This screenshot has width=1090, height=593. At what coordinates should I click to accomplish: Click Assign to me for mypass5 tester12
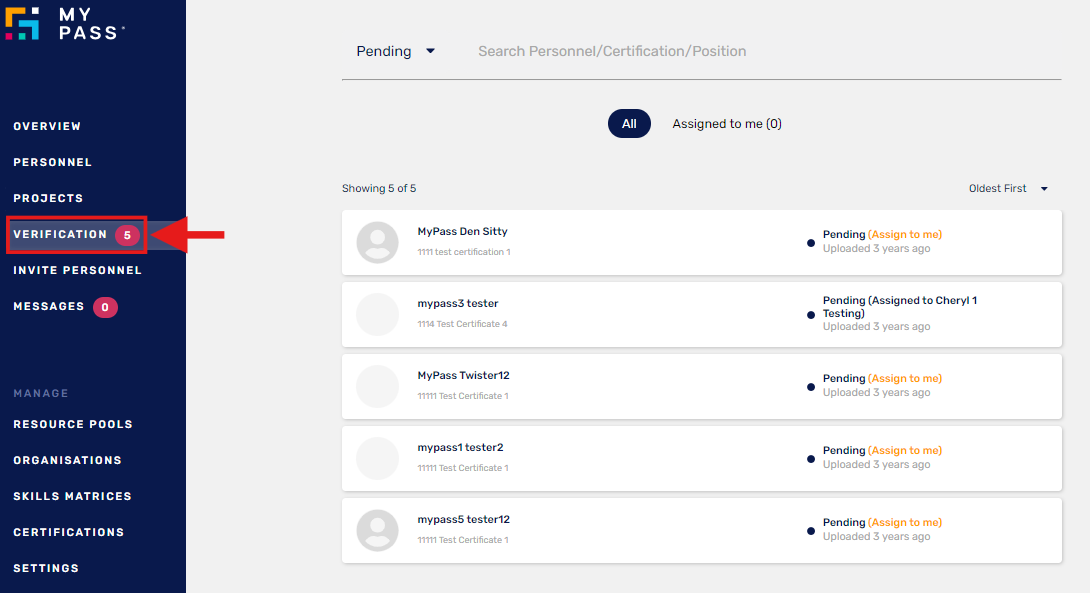tap(905, 523)
